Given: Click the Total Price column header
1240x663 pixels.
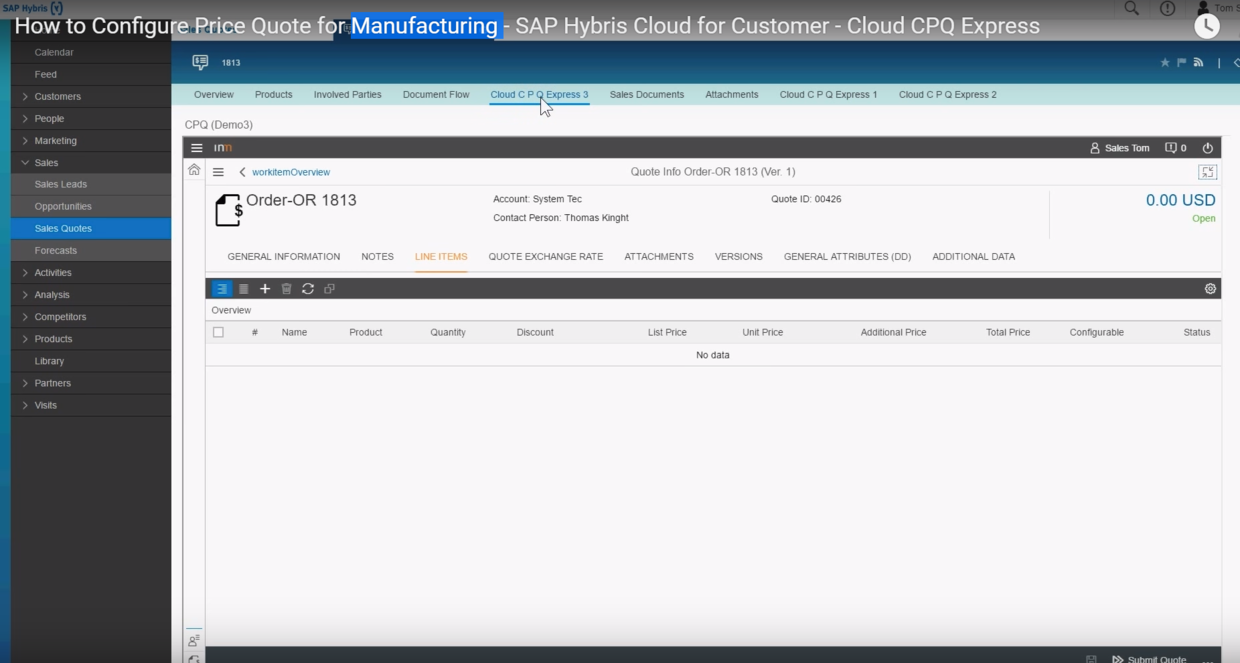Looking at the screenshot, I should click(1008, 332).
